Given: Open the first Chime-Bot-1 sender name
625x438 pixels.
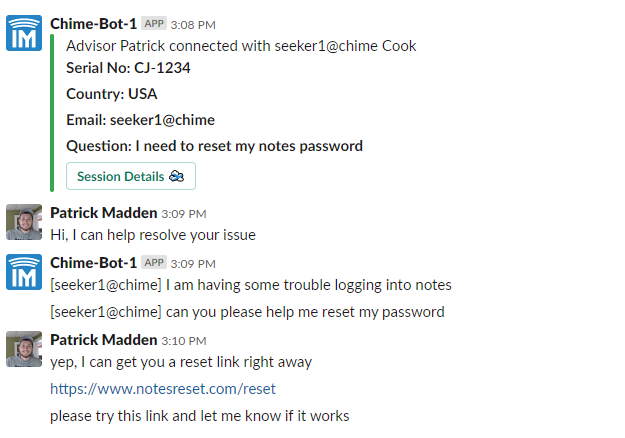Looking at the screenshot, I should (94, 24).
